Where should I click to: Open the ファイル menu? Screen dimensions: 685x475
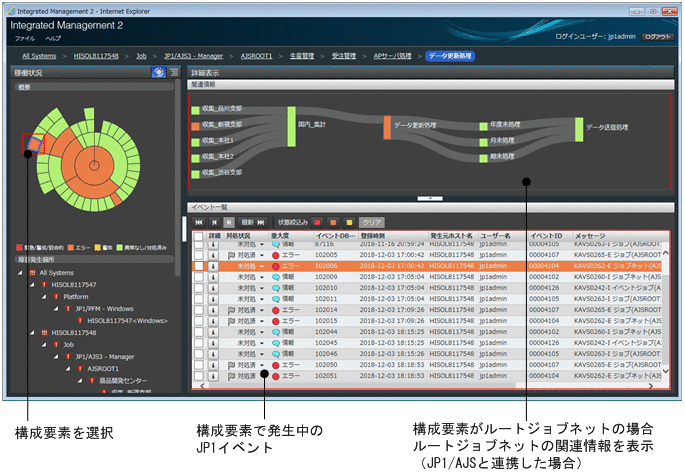[x=25, y=38]
